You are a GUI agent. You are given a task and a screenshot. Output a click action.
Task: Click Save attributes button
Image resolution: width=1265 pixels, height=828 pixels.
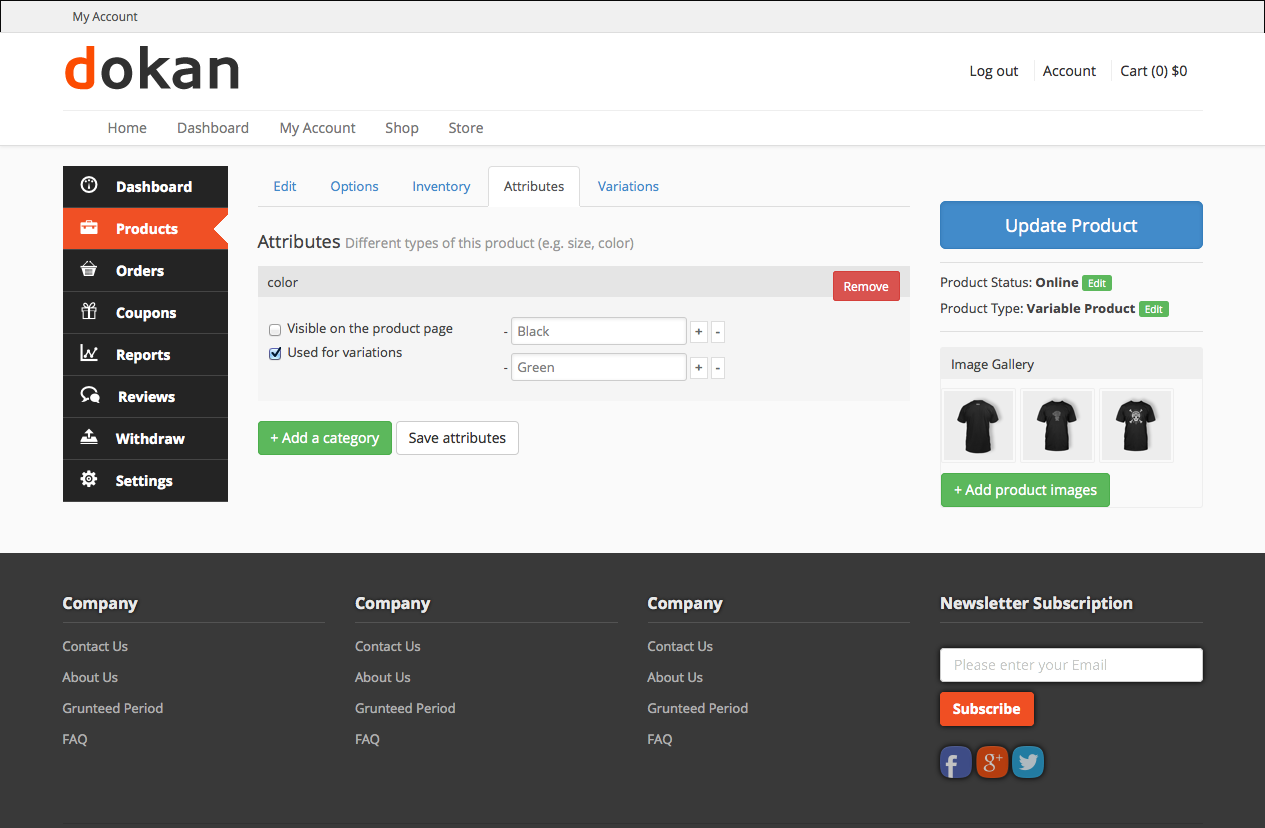pos(457,438)
